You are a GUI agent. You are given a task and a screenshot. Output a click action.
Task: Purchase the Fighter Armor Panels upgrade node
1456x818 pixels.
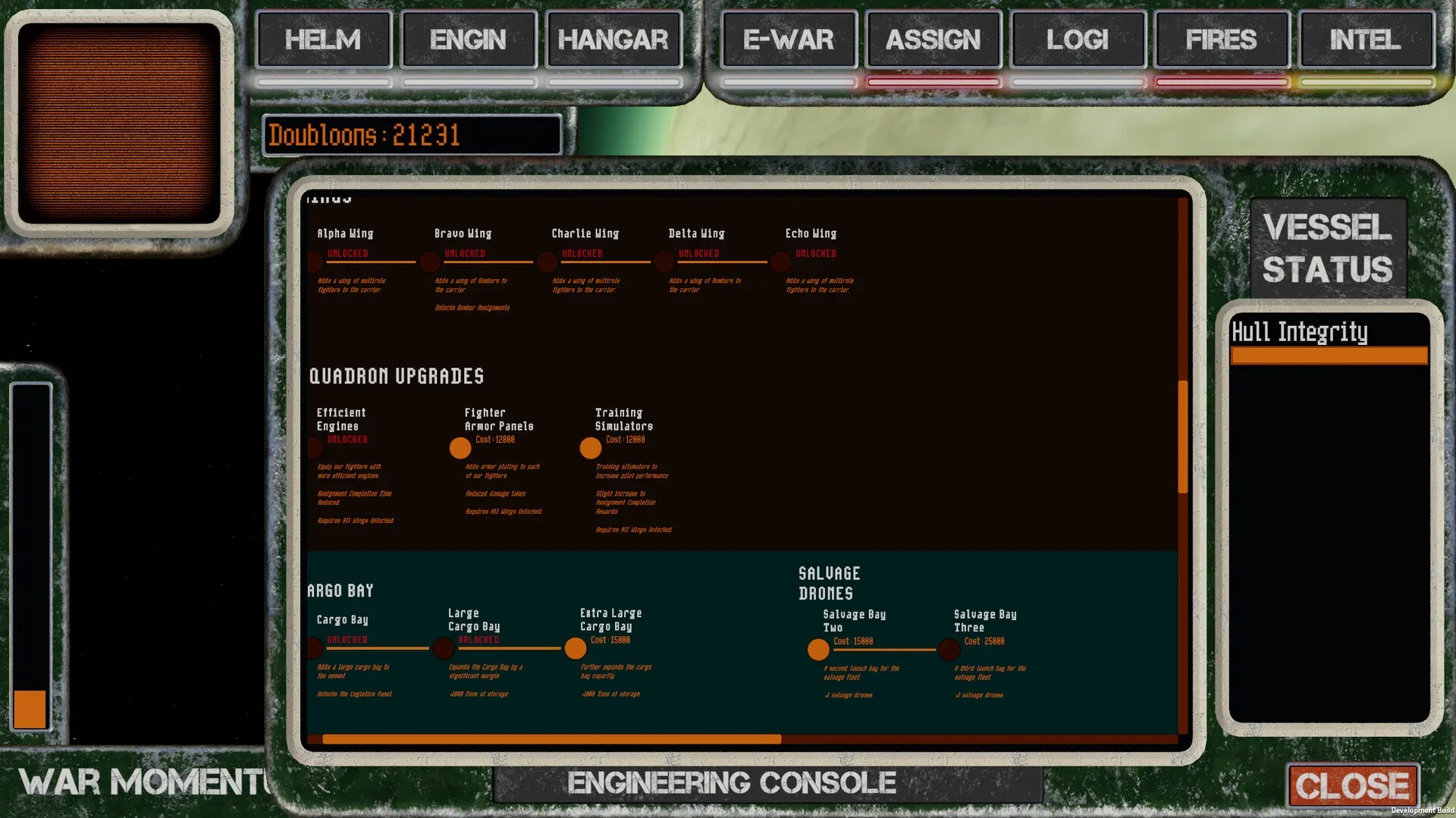click(x=460, y=448)
